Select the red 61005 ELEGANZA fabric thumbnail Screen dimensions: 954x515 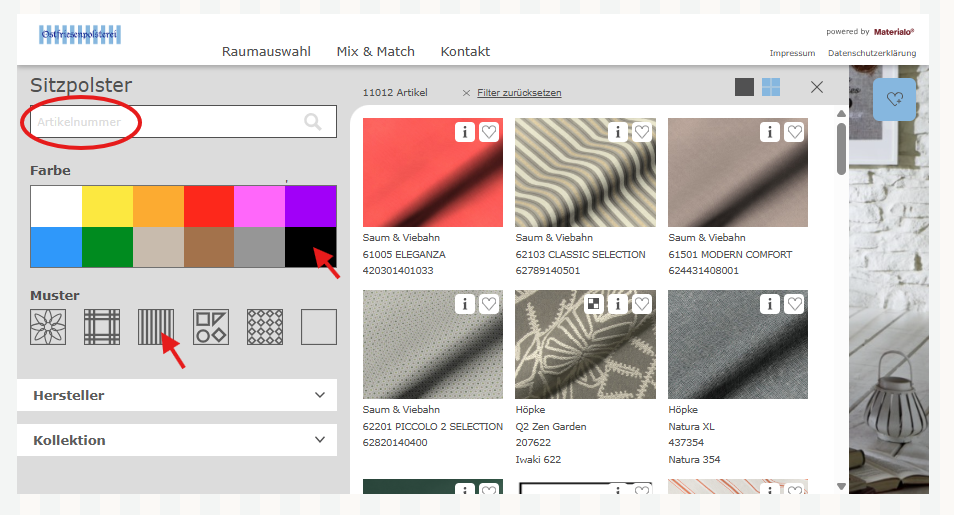(433, 172)
